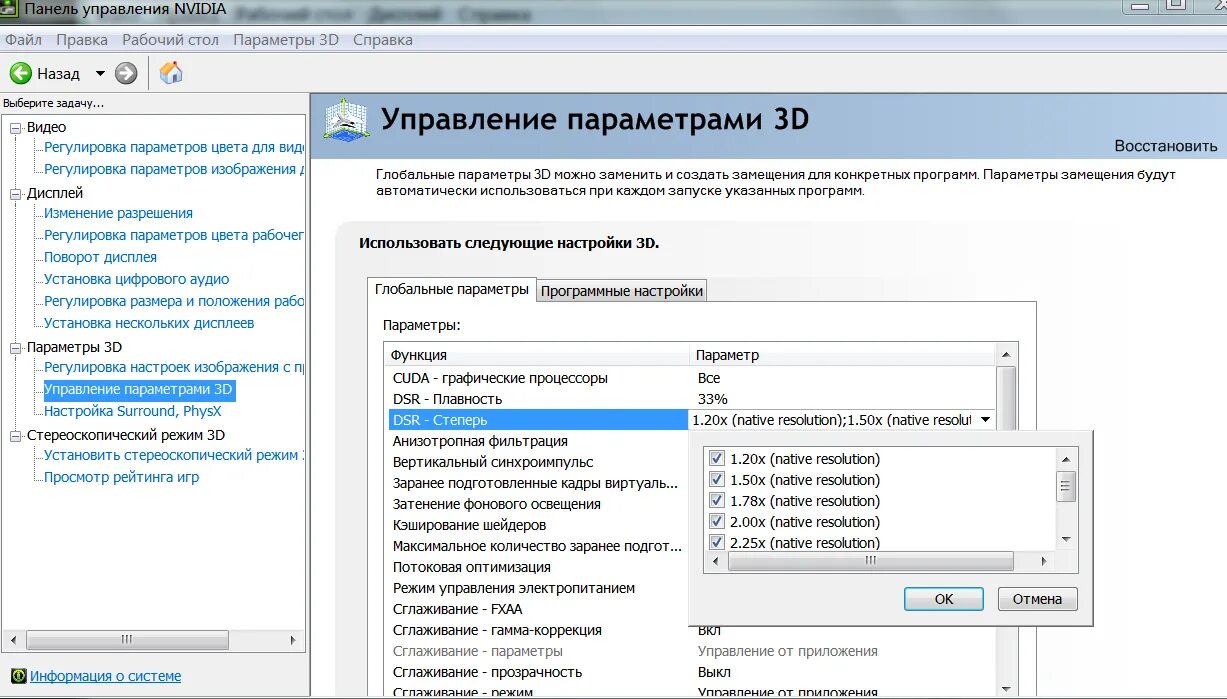Open Установка нескольких дисплеев task
The image size is (1227, 699).
click(149, 323)
